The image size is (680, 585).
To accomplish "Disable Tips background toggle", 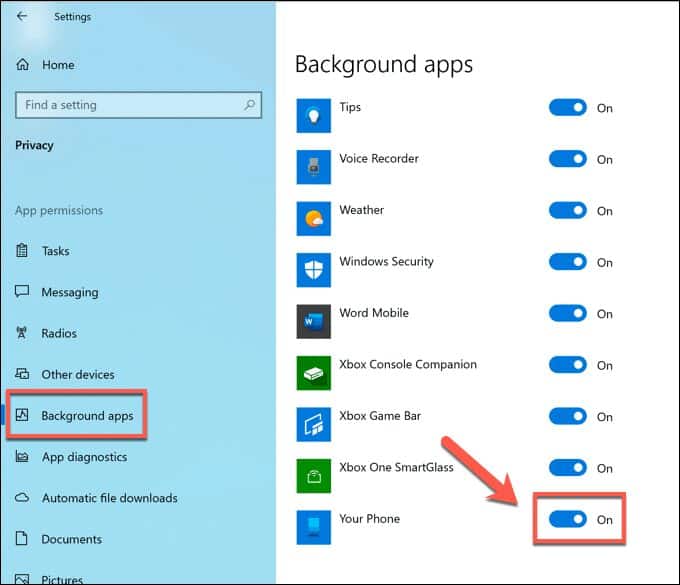I will coord(568,108).
